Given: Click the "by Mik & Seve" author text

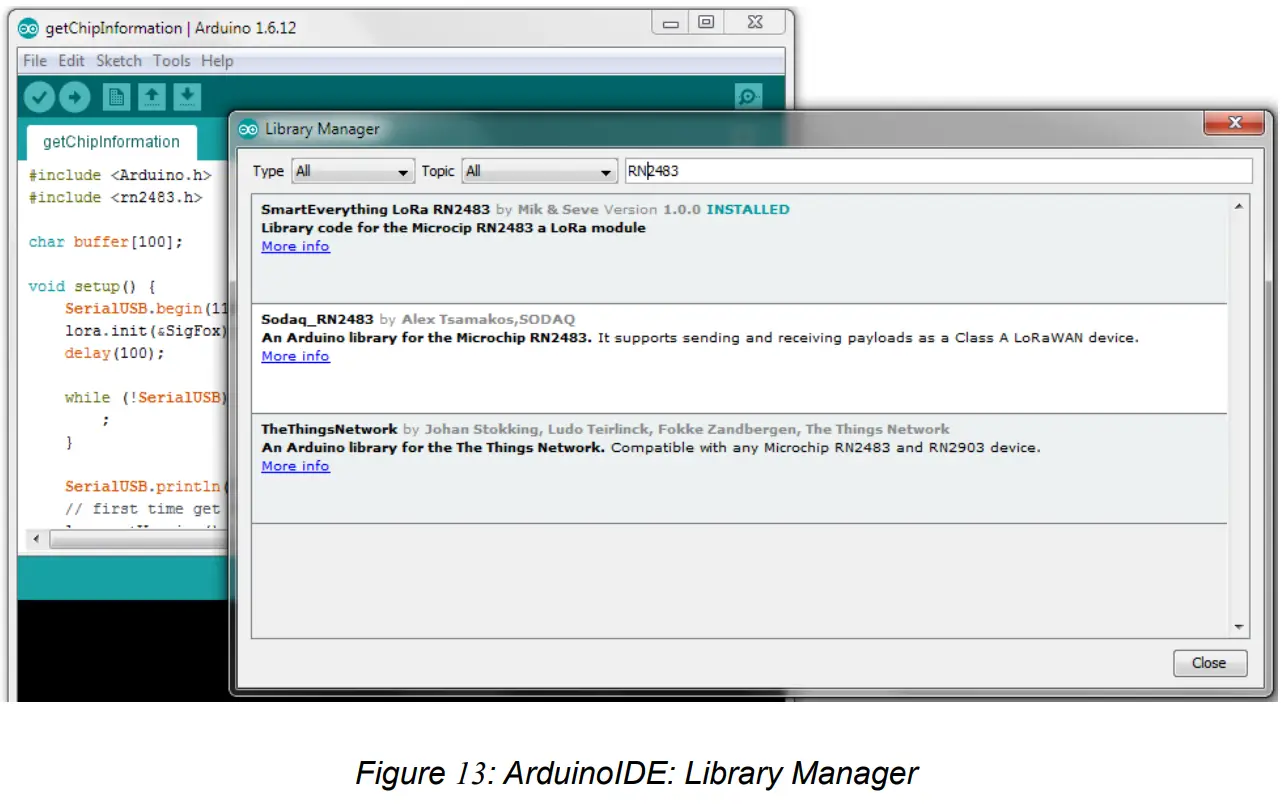Looking at the screenshot, I should [547, 210].
